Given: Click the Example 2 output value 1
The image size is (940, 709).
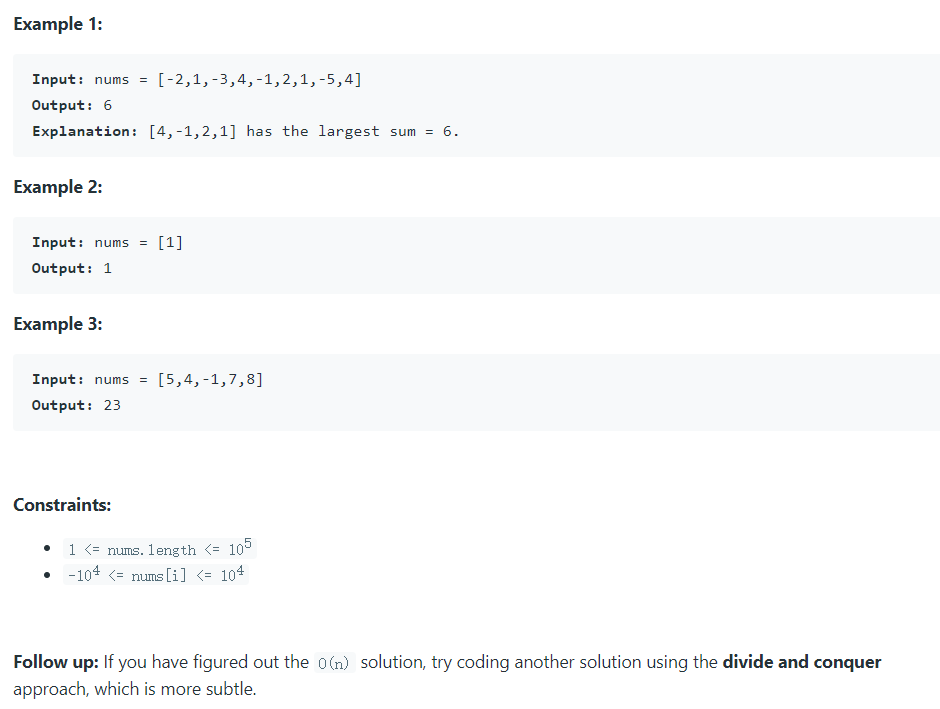Looking at the screenshot, I should click(107, 268).
